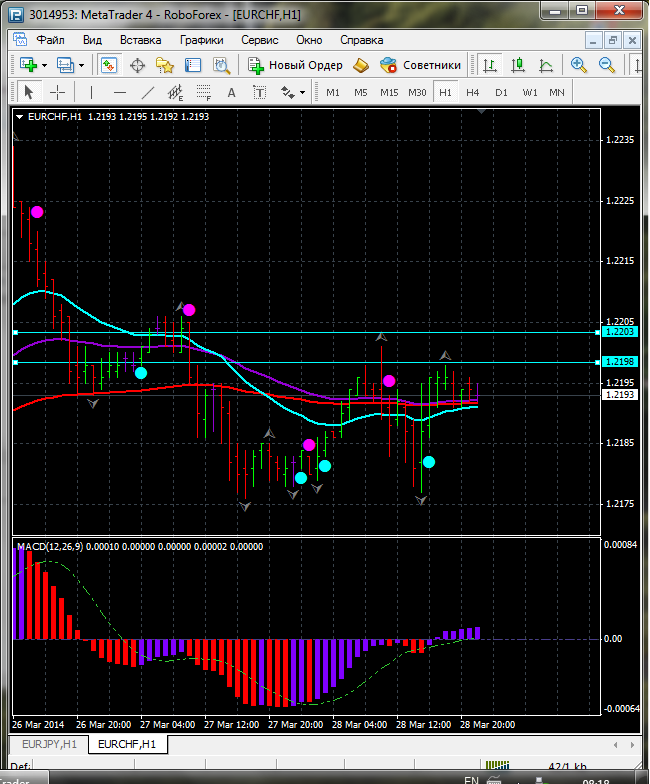Screen dimensions: 650x784
Task: Switch chart to candlesticks mode
Action: pyautogui.click(x=517, y=65)
